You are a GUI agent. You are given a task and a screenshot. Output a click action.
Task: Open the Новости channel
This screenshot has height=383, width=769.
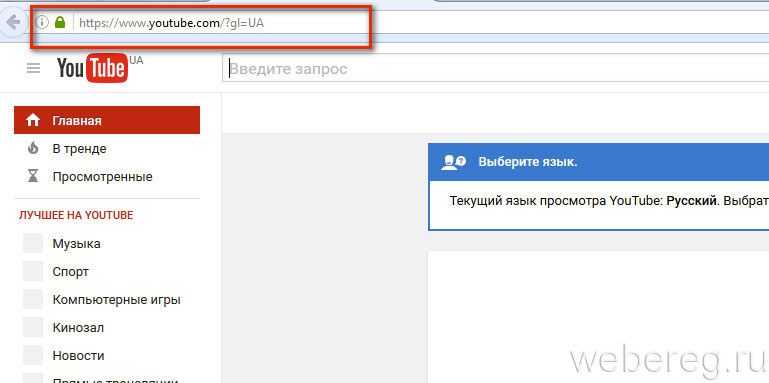[78, 356]
